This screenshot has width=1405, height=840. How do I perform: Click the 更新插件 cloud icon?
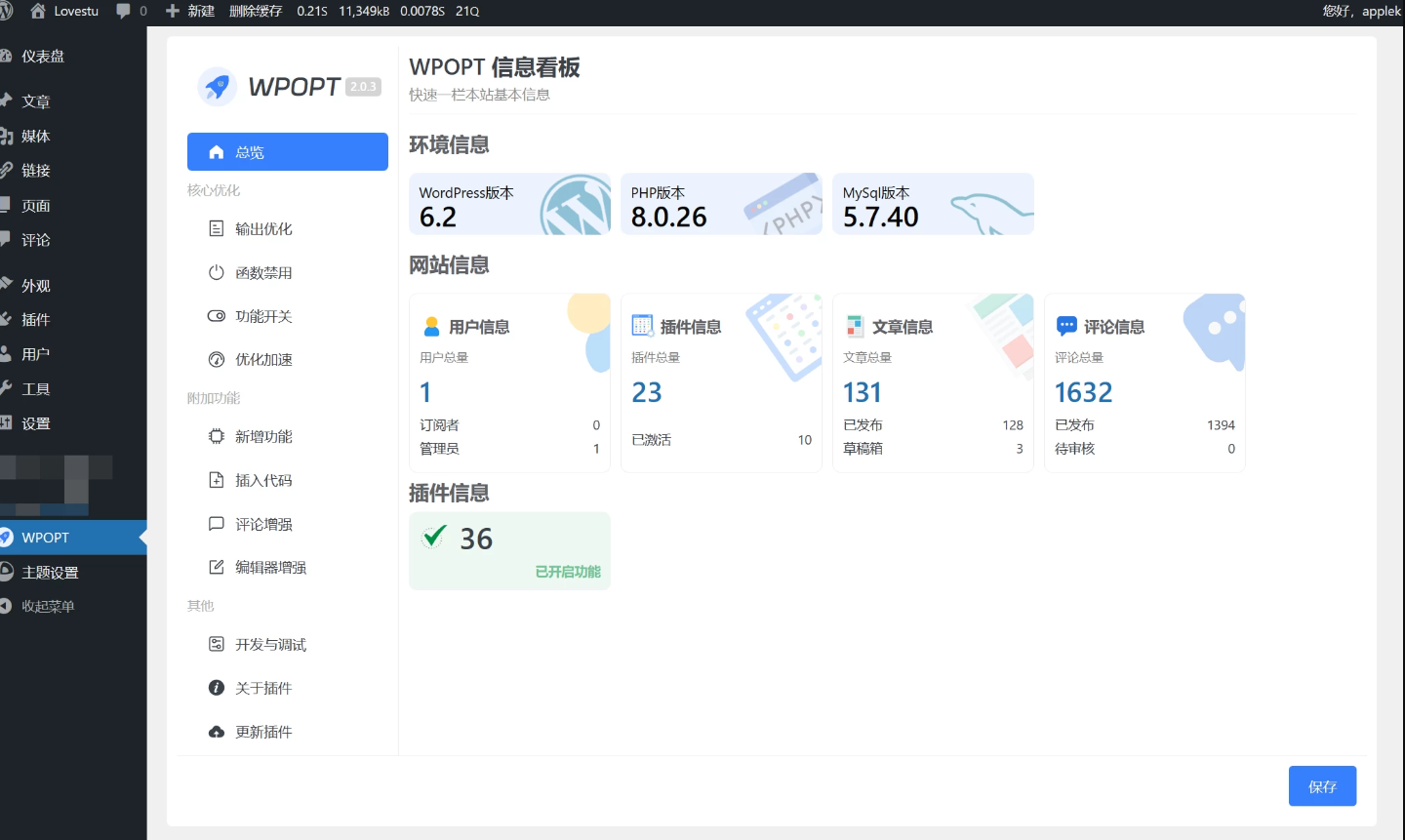[x=217, y=732]
